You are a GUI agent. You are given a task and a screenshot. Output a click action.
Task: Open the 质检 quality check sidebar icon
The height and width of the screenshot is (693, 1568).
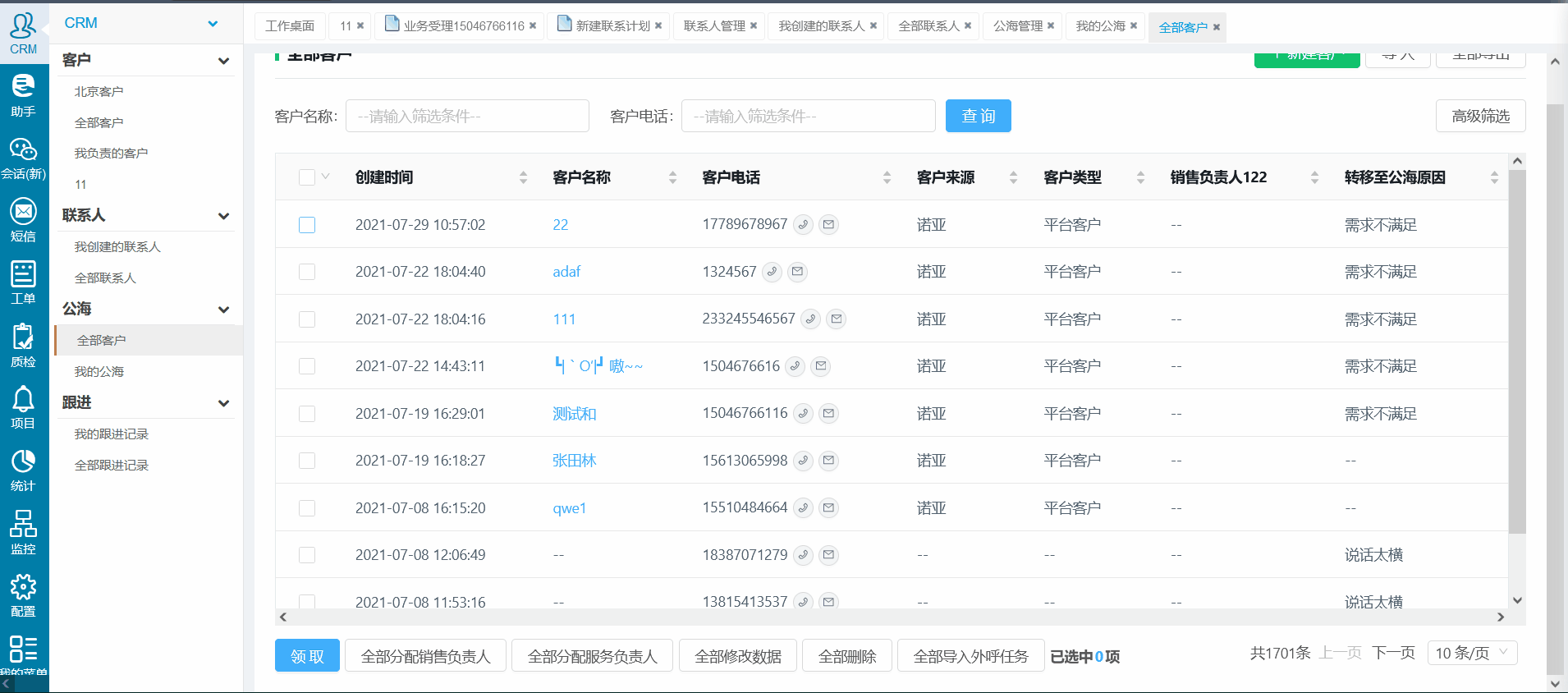[x=23, y=345]
